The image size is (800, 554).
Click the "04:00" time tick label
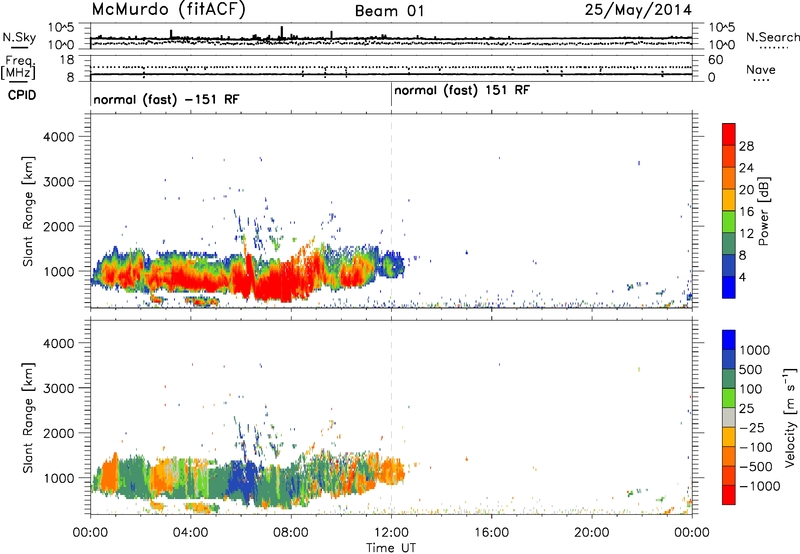[x=191, y=533]
